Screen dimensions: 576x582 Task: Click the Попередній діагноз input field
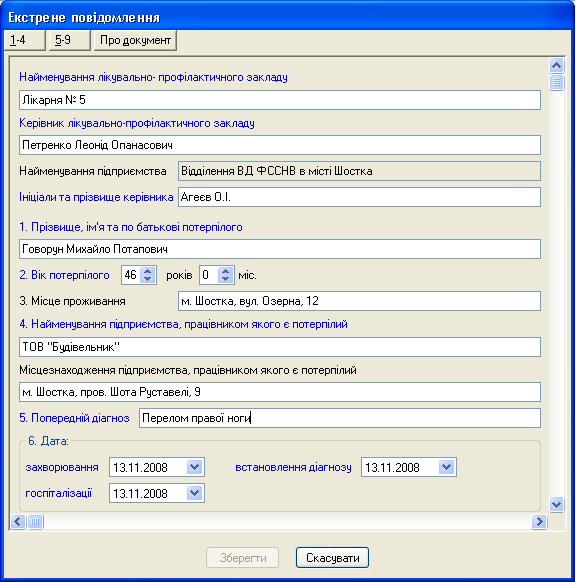340,418
